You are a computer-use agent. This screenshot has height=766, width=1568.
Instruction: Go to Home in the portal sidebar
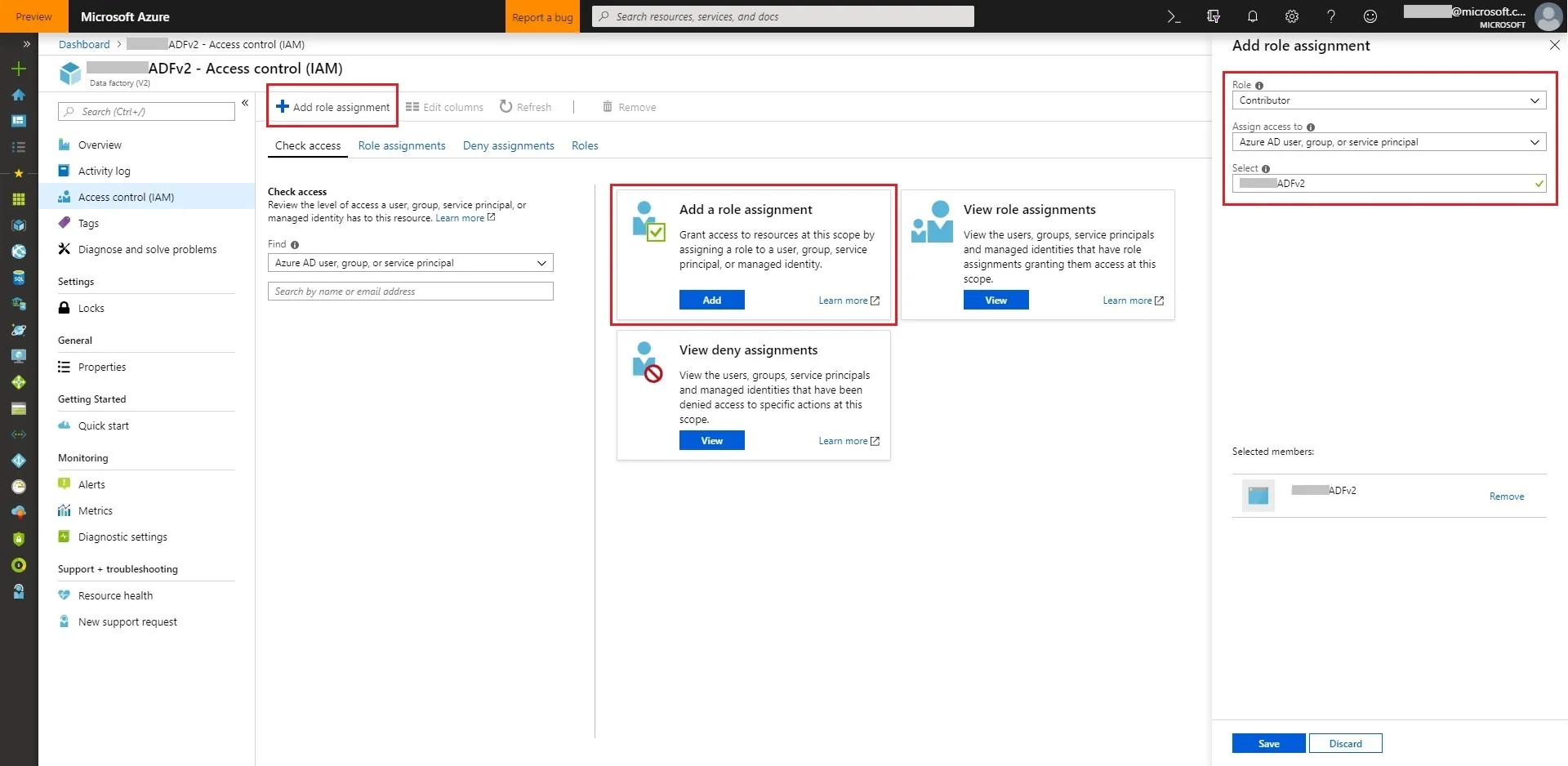click(x=19, y=95)
